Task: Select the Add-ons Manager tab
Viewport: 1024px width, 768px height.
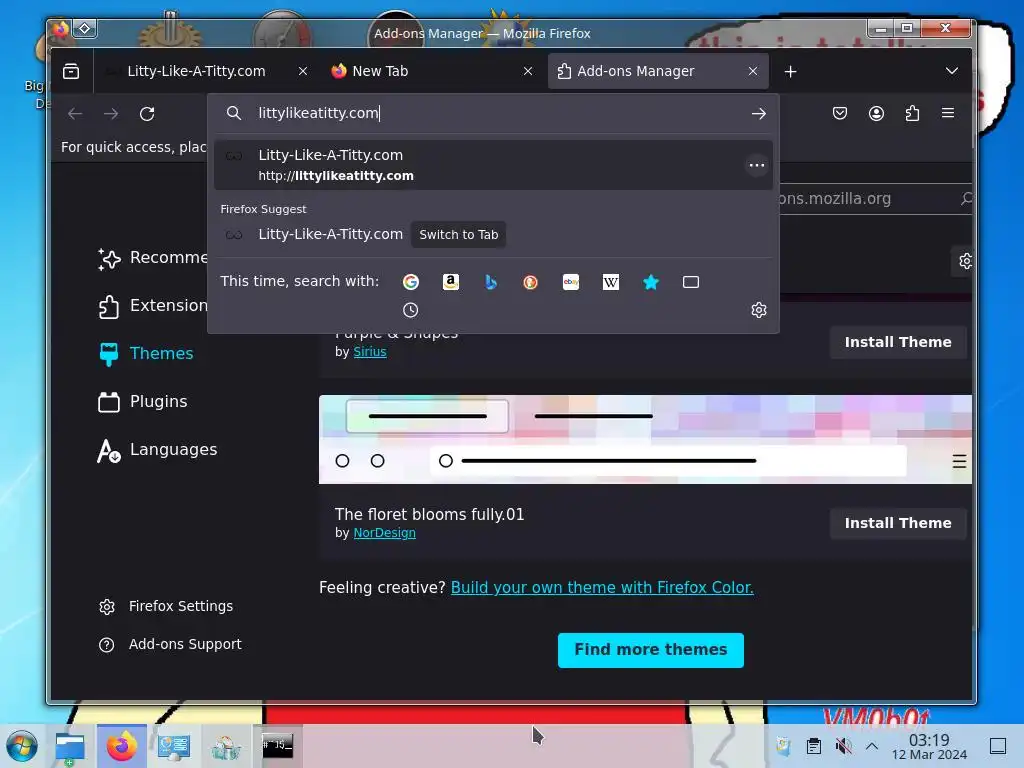Action: tap(635, 71)
